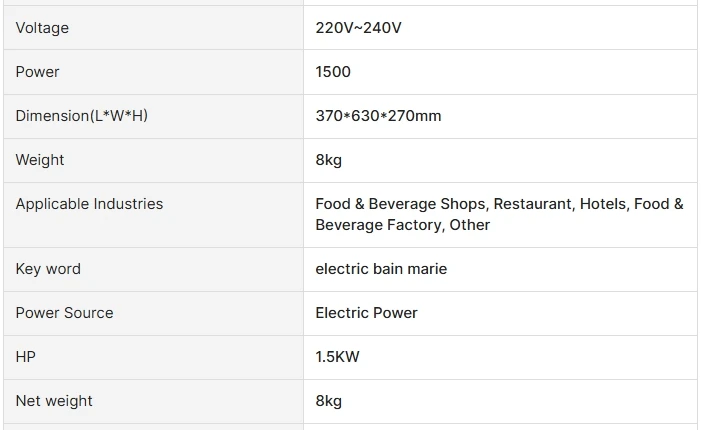Click the Net weight label cell

click(x=54, y=401)
